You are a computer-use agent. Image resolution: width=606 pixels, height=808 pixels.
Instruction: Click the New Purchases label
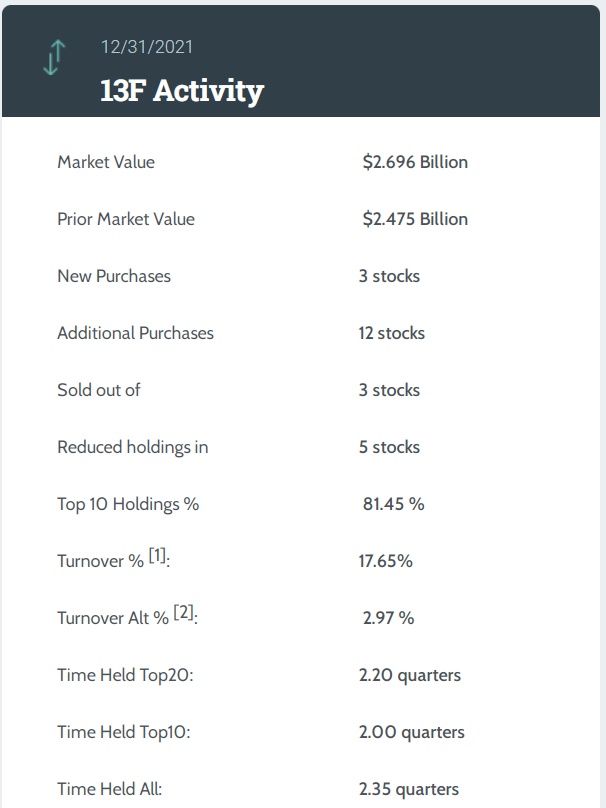point(114,276)
